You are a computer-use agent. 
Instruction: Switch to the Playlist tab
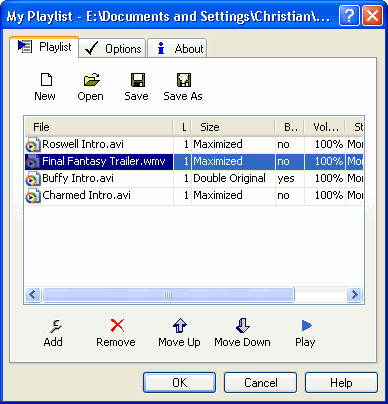tap(44, 47)
